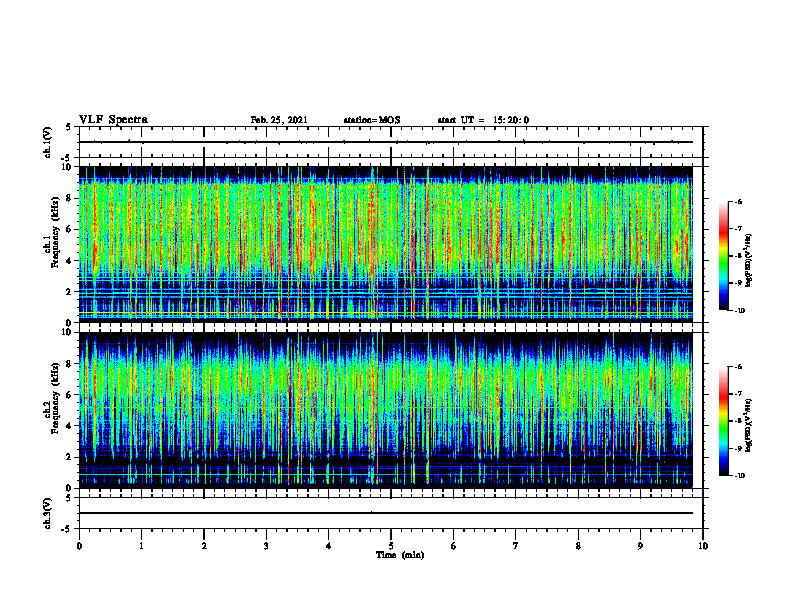This screenshot has width=792, height=612.
Task: Click inside the ch.1 spectrogram panel
Action: 386,244
